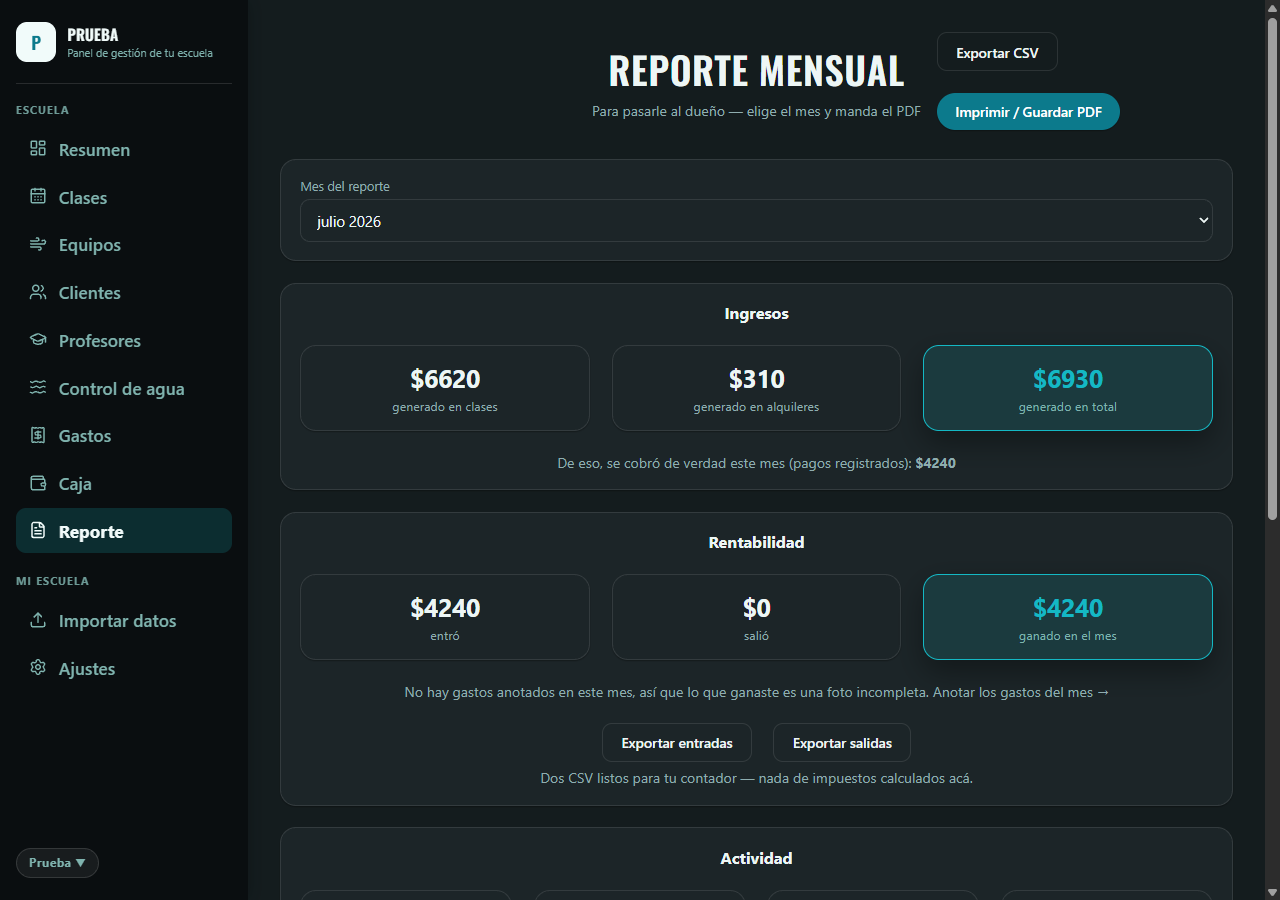1280x900 pixels.
Task: Click Imprimir / Guardar PDF
Action: (1028, 112)
